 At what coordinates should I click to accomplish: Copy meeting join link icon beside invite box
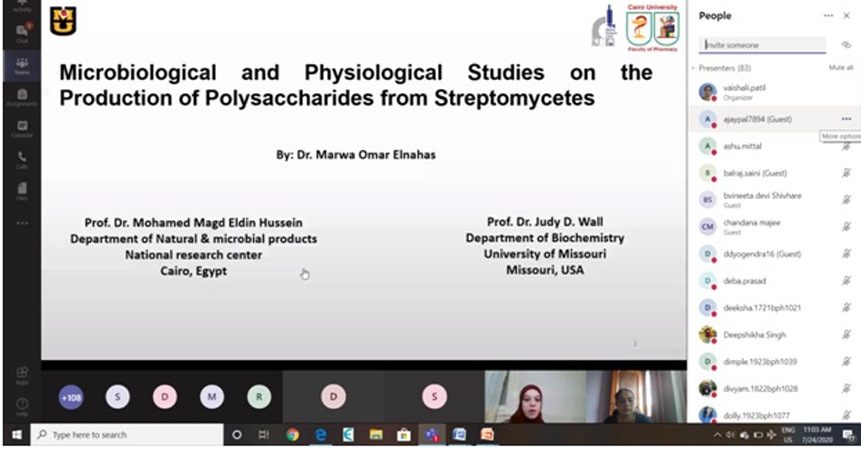click(846, 45)
